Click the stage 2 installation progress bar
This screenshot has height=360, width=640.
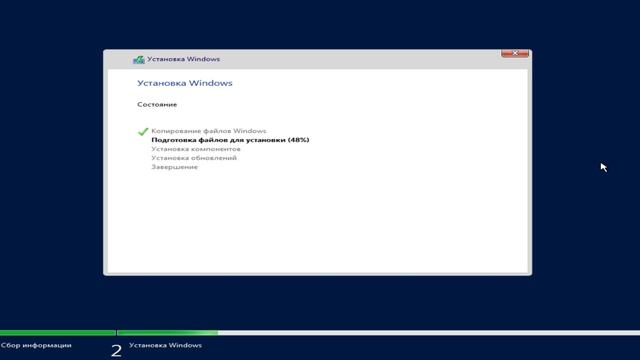click(x=379, y=333)
